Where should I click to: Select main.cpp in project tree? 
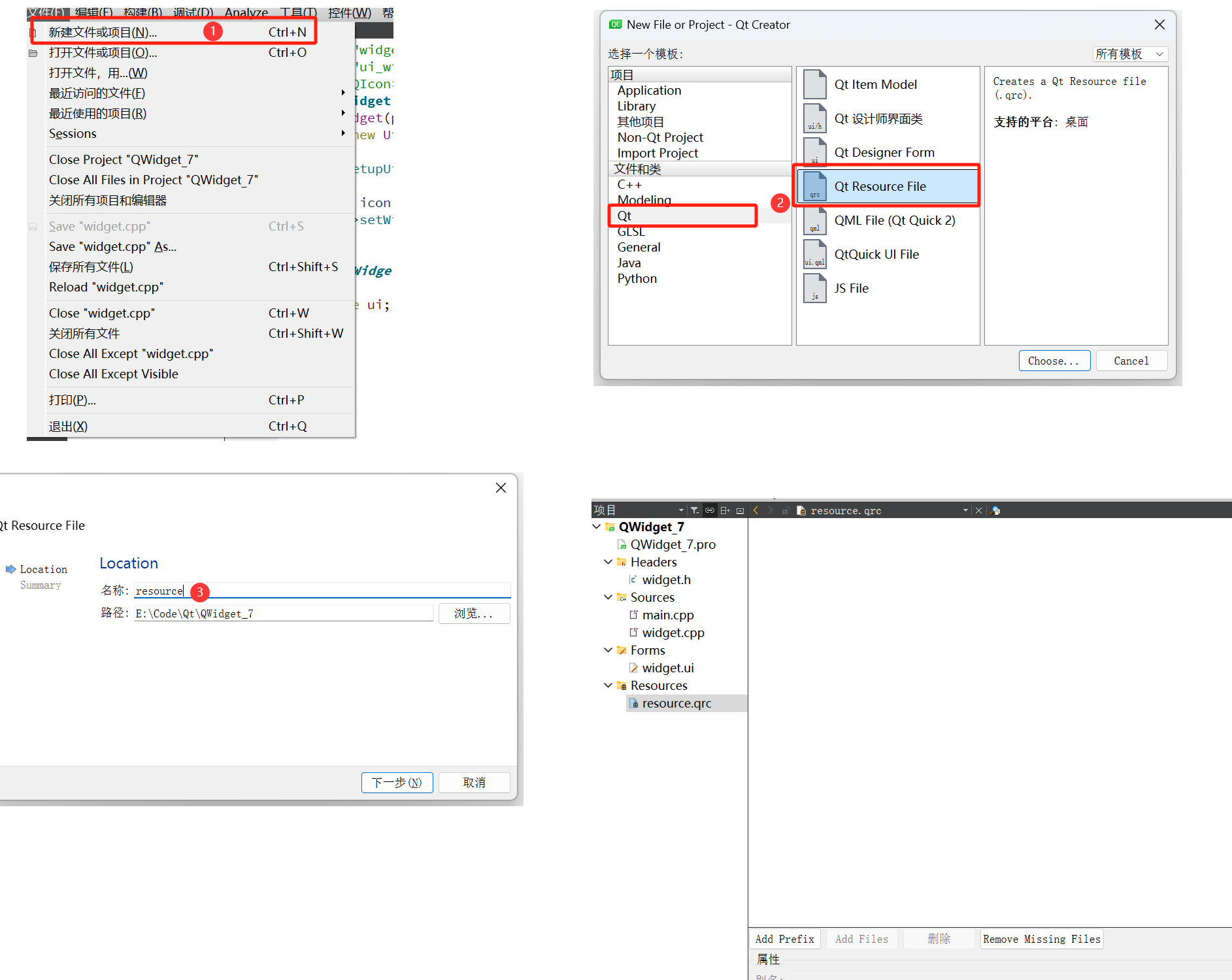(668, 615)
